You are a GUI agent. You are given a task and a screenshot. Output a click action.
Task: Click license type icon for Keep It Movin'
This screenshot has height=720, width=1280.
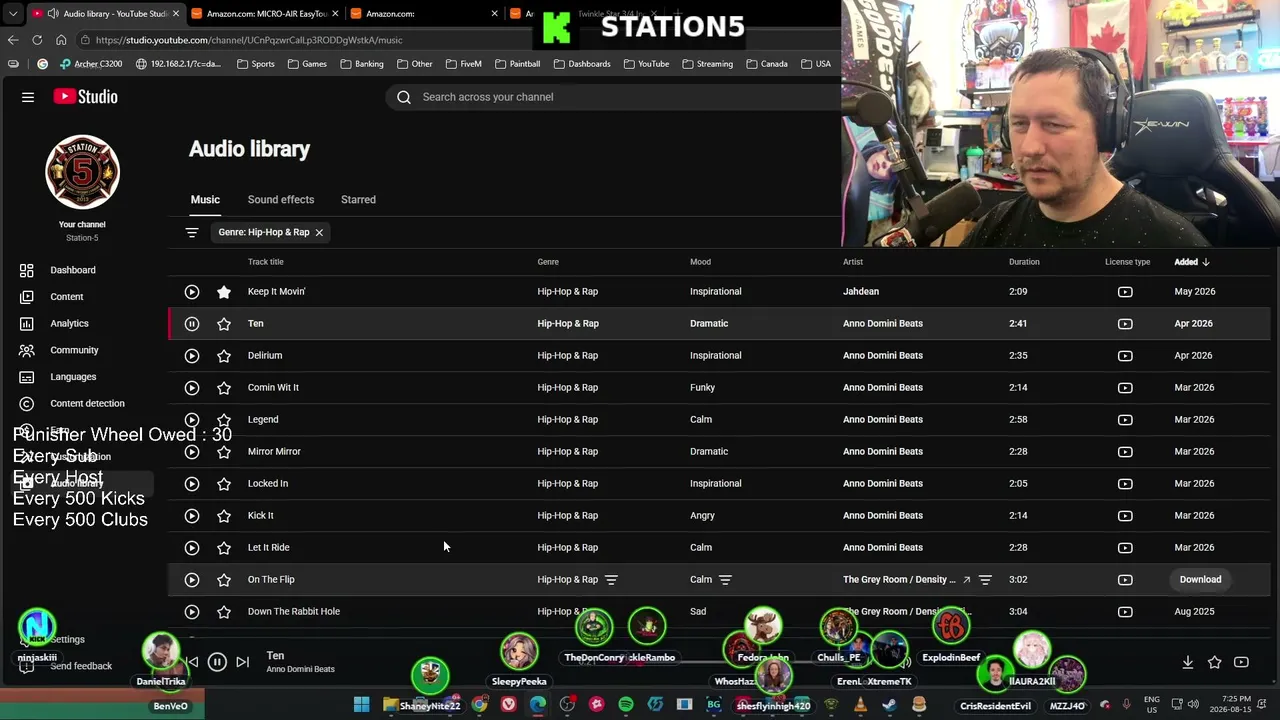point(1125,292)
